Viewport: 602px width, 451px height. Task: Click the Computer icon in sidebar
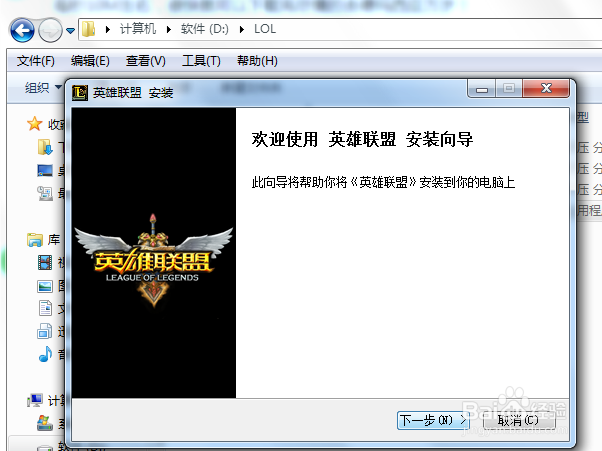[x=35, y=401]
